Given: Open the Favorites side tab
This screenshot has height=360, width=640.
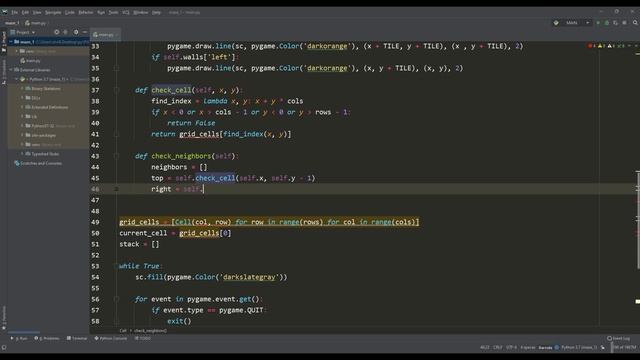Looking at the screenshot, I should [4, 318].
